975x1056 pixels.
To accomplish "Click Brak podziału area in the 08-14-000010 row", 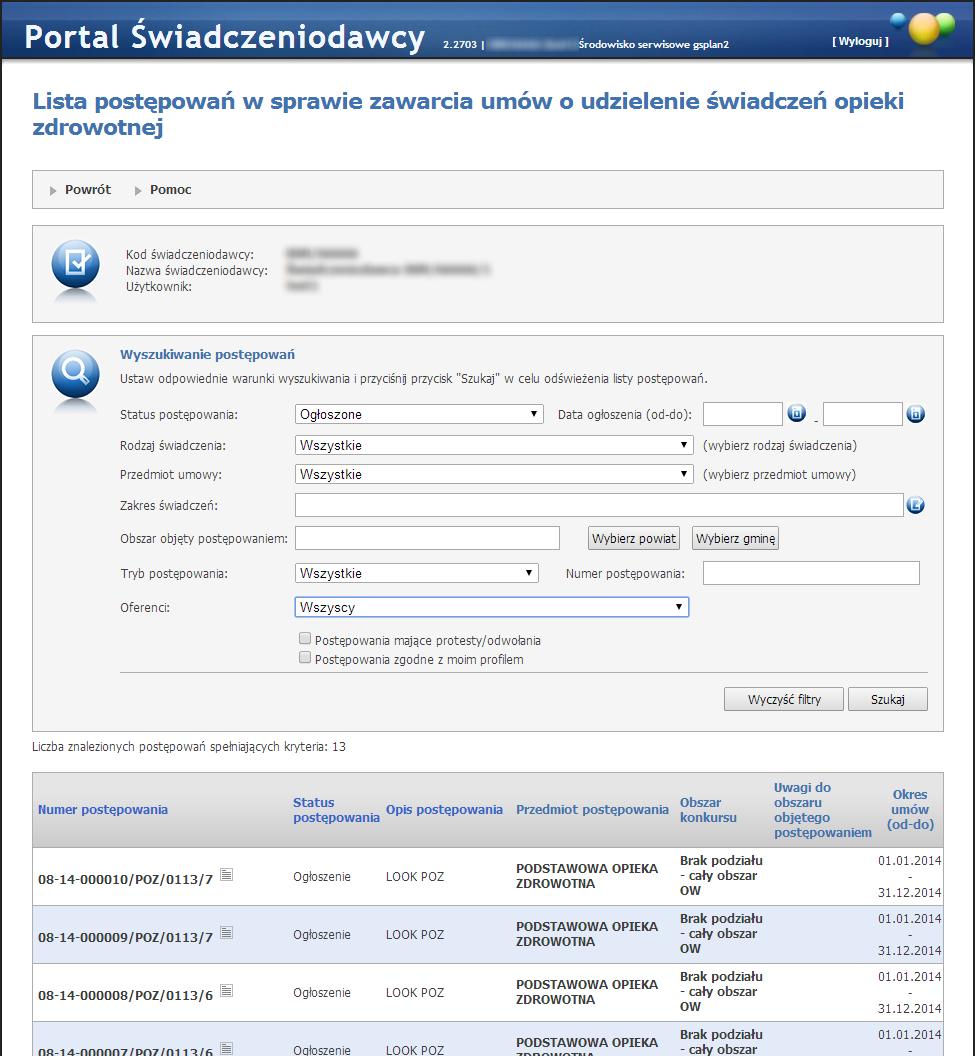I will tap(721, 876).
